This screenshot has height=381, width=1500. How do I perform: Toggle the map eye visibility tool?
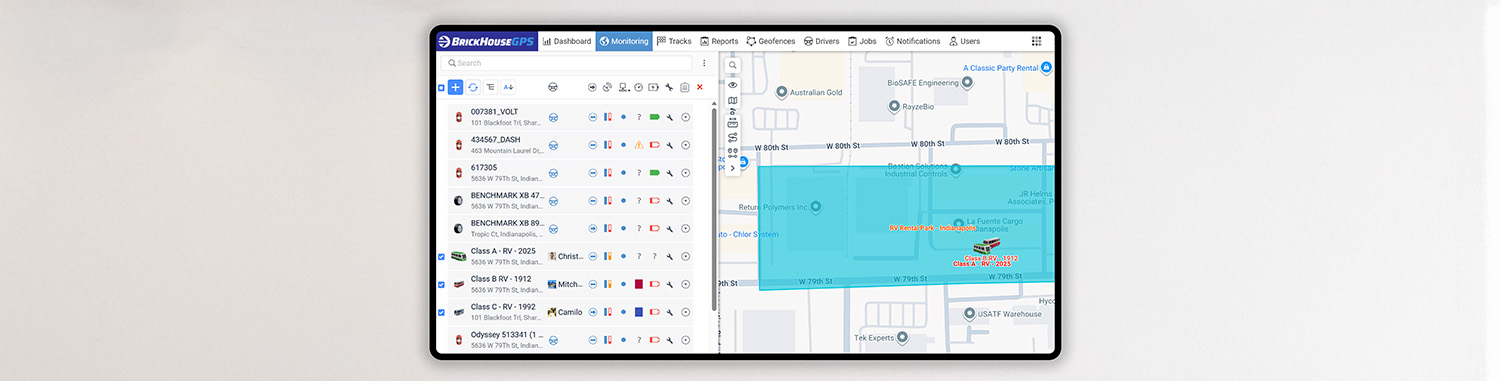(x=733, y=86)
